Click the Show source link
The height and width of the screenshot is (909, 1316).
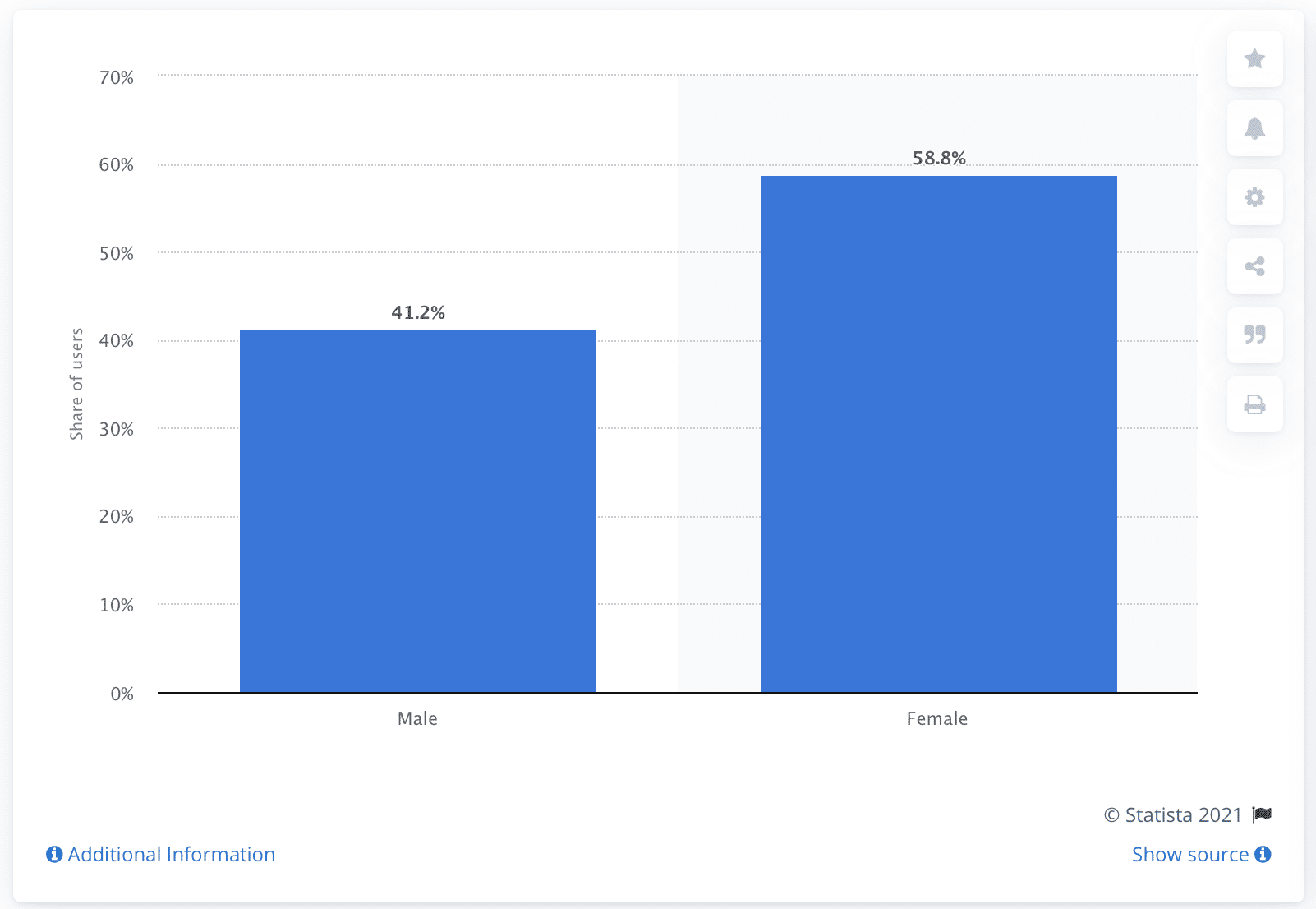coord(1189,855)
